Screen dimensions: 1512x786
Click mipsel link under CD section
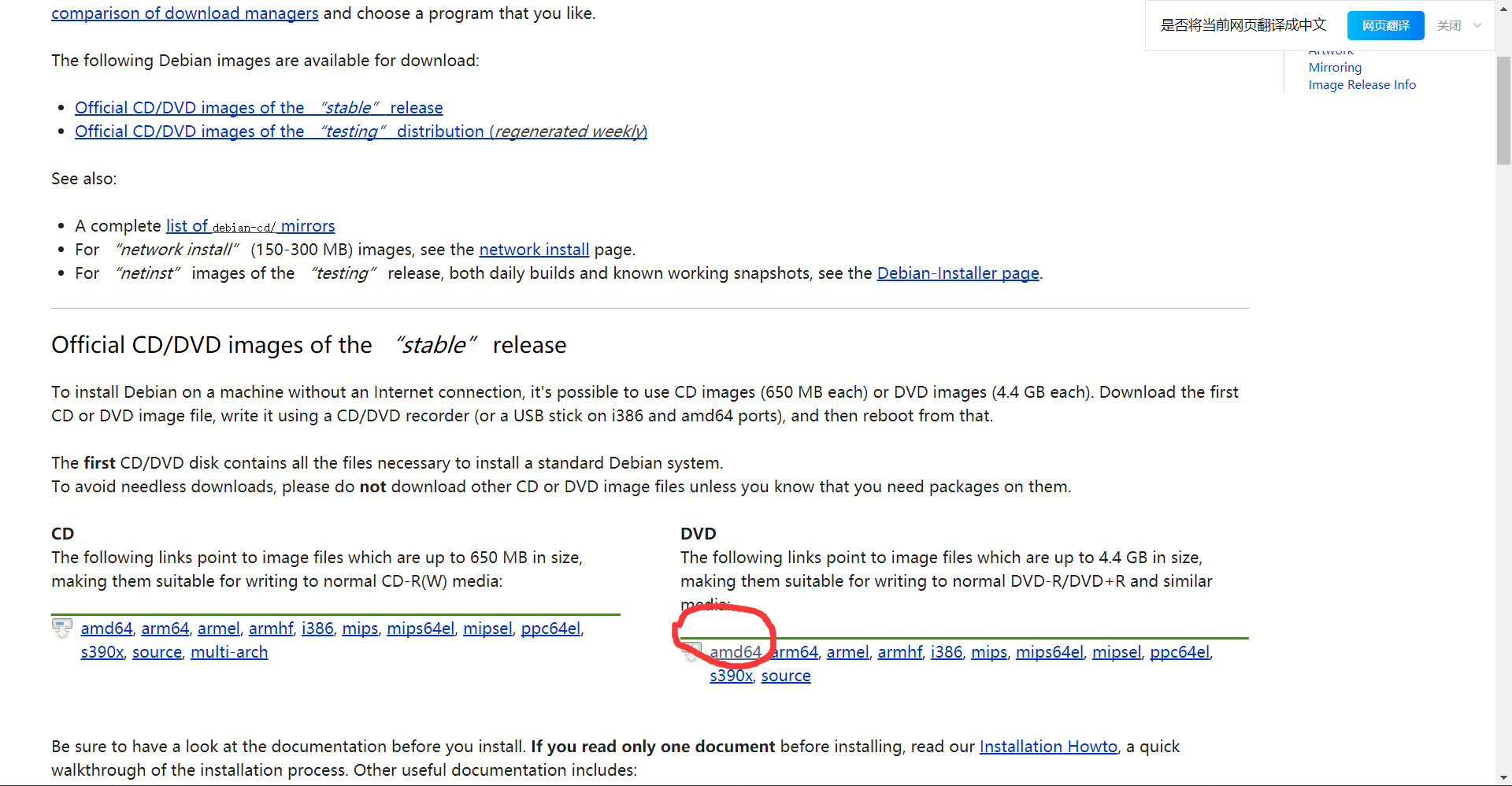(x=487, y=628)
